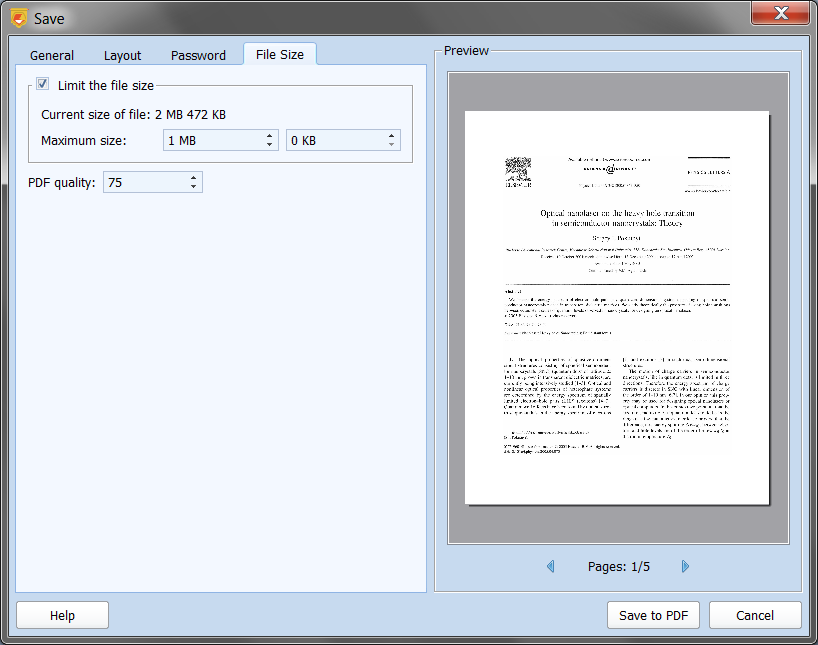Image resolution: width=818 pixels, height=645 pixels.
Task: Open Help for the Save dialog
Action: 62,615
